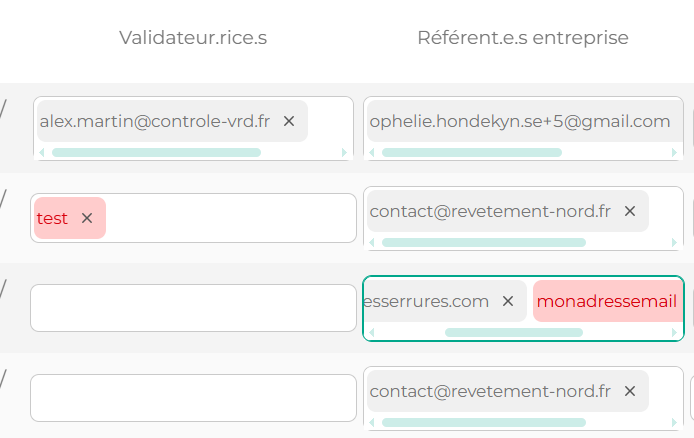Click the Référent.e.s entreprise column header
The image size is (694, 438).
click(x=523, y=38)
